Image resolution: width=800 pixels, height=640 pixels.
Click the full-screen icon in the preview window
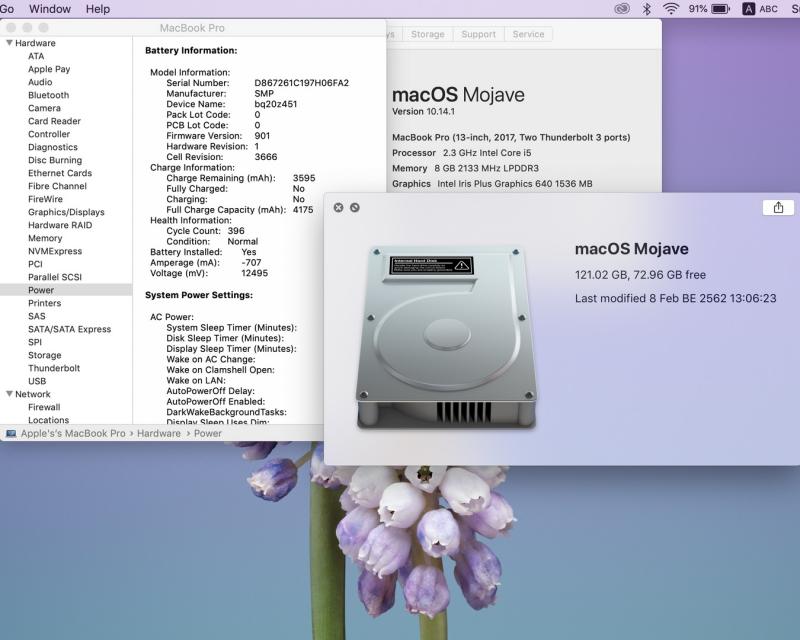[355, 208]
